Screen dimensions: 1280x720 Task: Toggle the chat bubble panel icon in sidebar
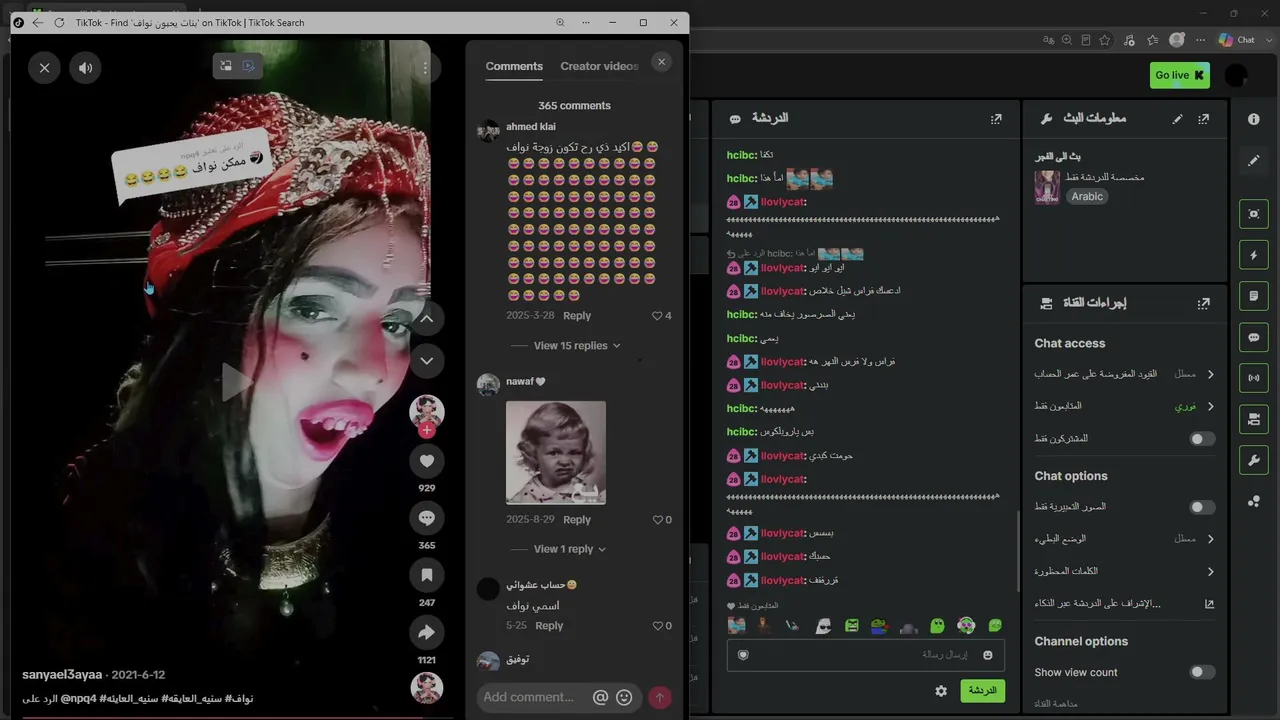pos(1254,338)
